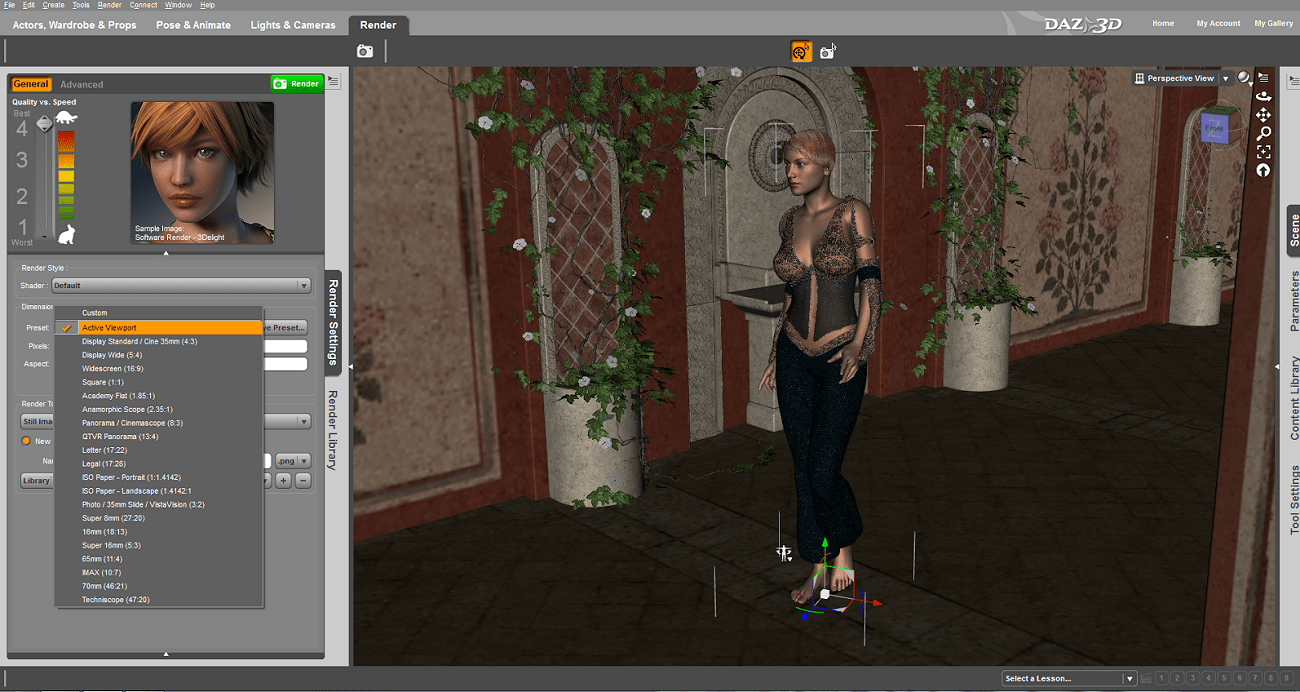Choose Widescreen (16:9) preset

tap(159, 368)
